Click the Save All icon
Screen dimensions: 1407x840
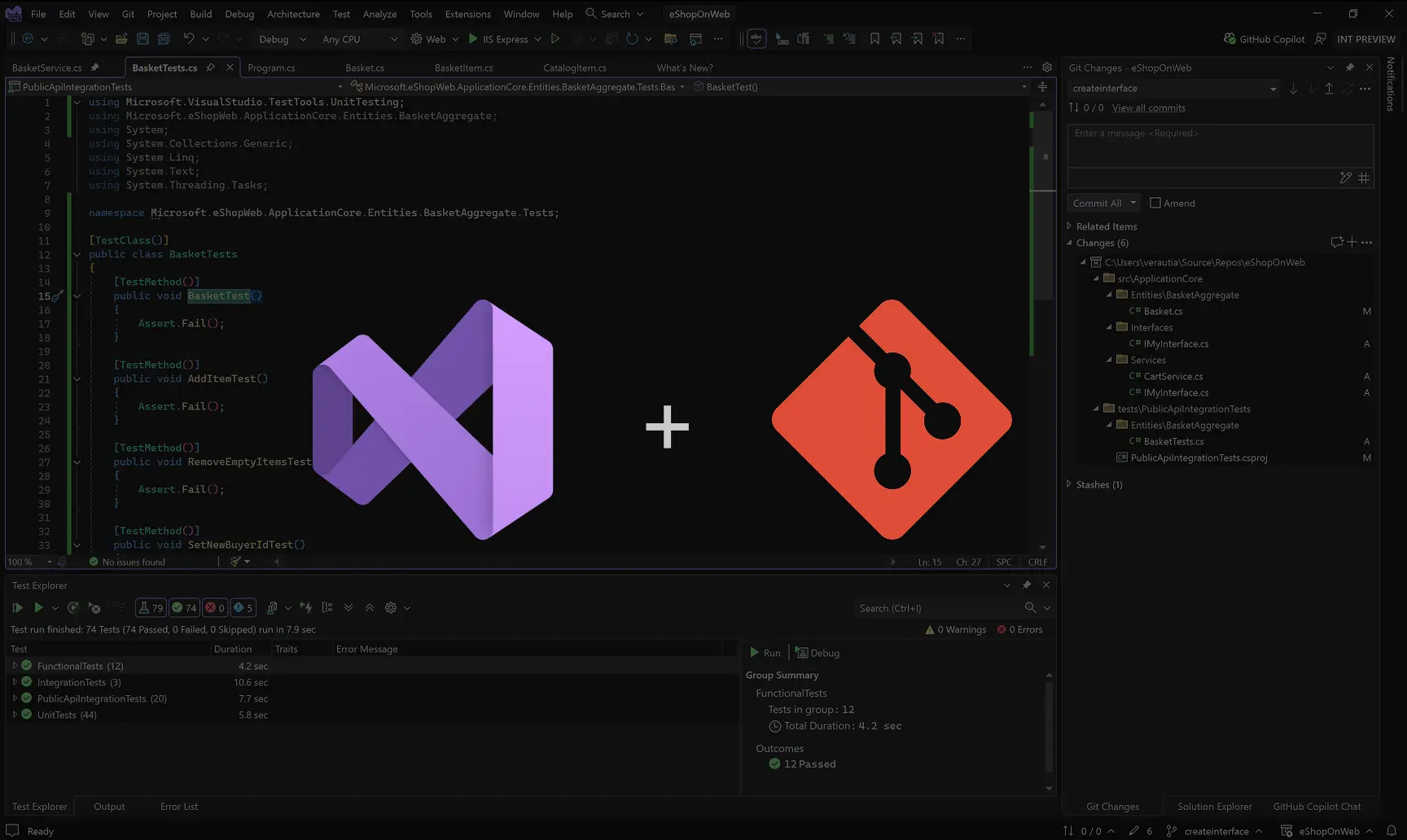[163, 38]
